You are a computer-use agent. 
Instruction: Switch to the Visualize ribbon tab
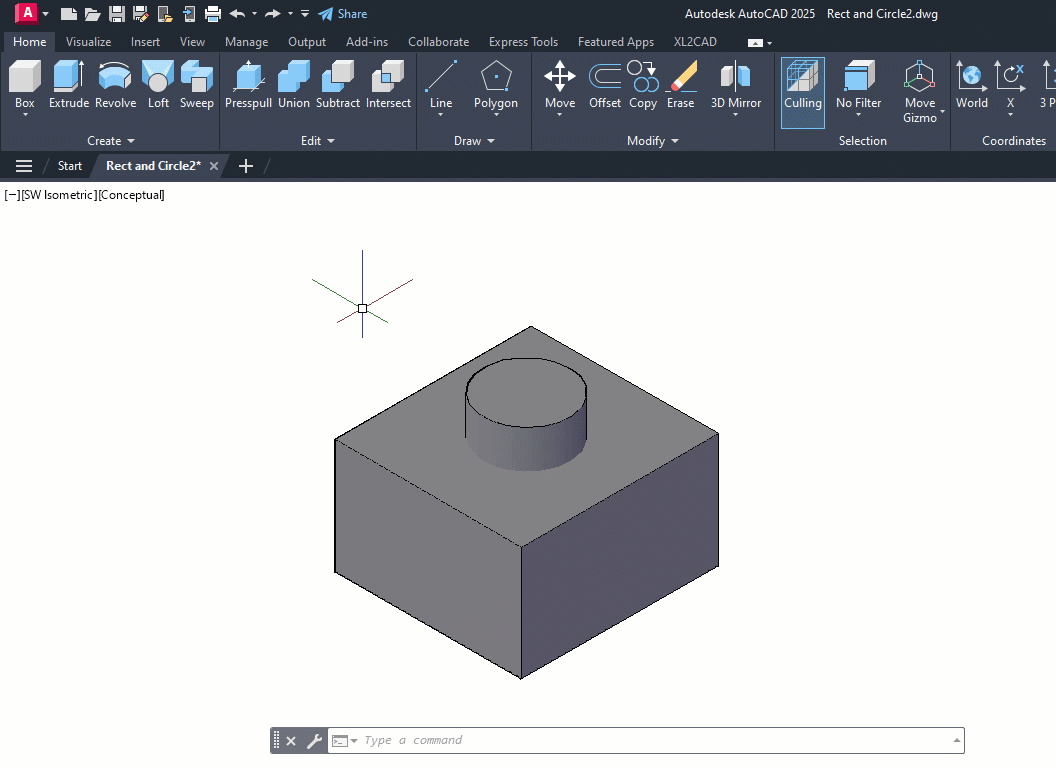(x=88, y=42)
